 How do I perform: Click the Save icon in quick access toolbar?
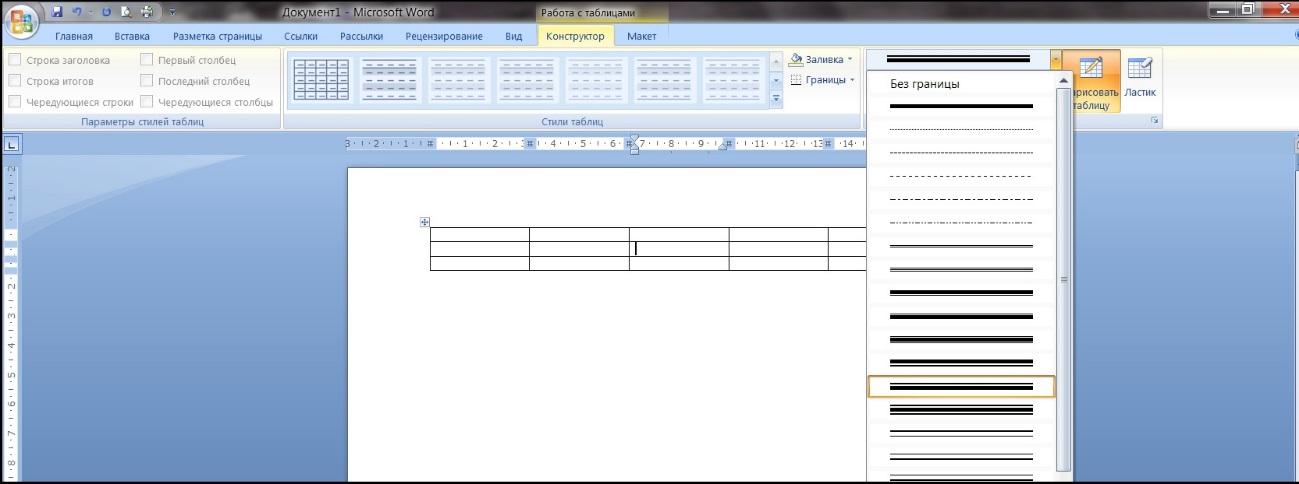57,13
